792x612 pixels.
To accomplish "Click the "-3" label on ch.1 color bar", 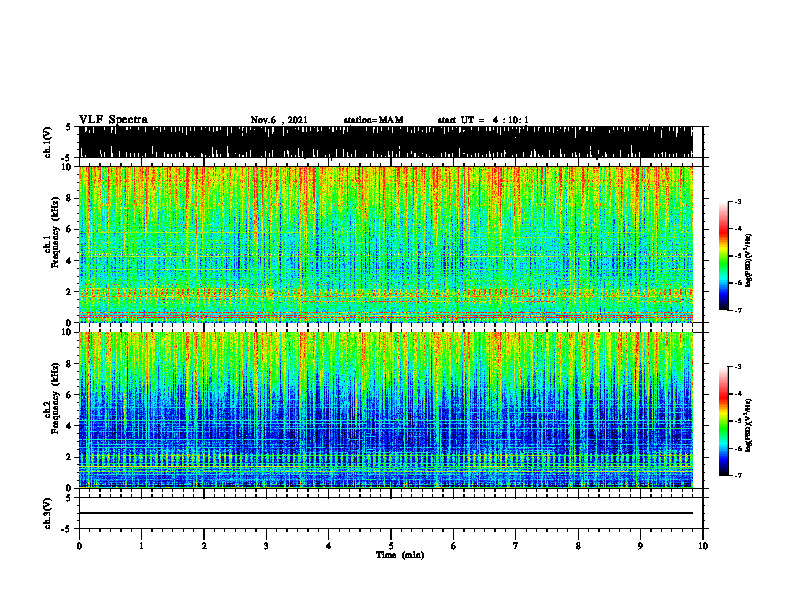I will point(737,201).
